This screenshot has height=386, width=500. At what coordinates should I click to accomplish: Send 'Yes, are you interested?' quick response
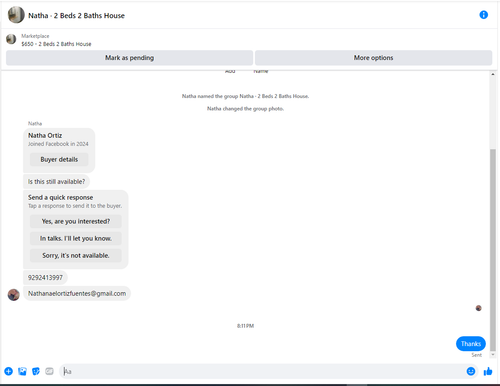[76, 221]
